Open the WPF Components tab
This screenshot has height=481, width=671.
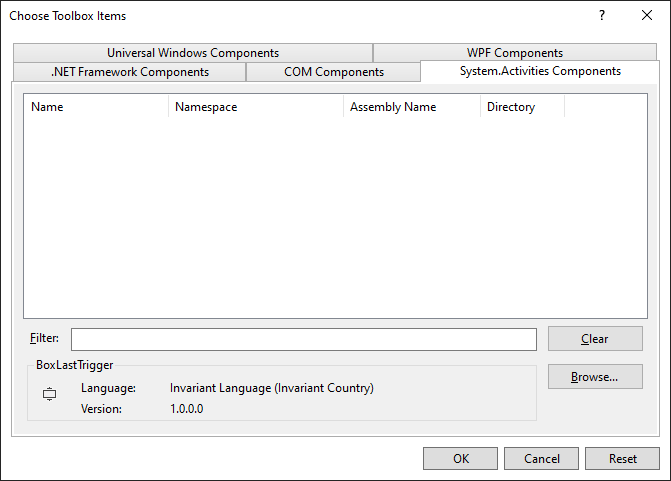tap(514, 53)
